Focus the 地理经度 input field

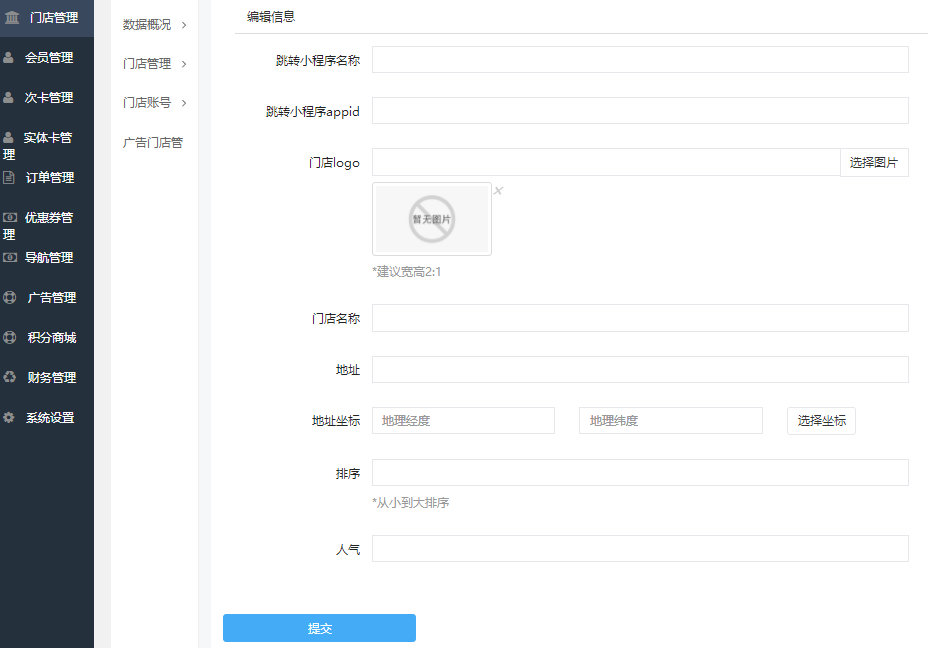point(463,421)
